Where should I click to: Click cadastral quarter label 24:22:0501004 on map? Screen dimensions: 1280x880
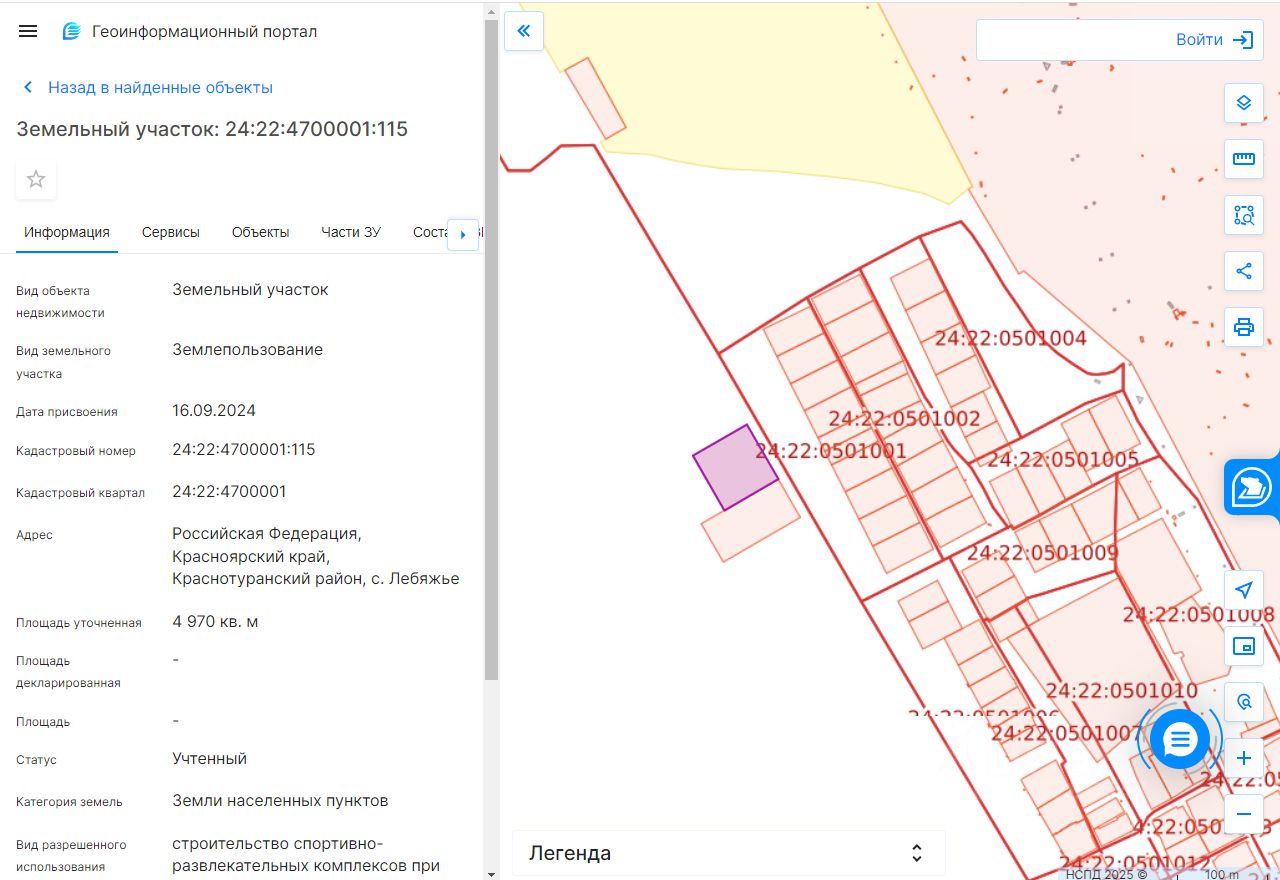1010,338
